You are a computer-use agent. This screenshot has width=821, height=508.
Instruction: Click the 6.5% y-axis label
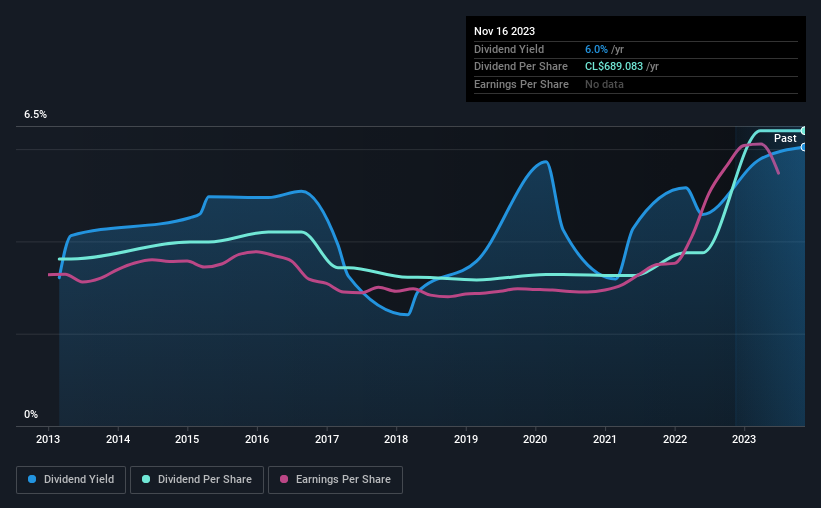click(35, 115)
